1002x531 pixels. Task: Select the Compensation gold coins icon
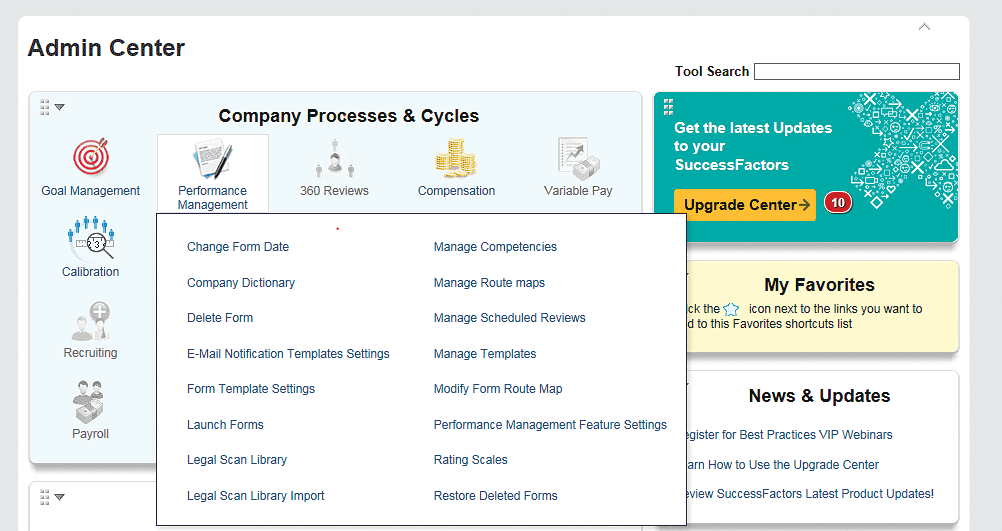456,159
